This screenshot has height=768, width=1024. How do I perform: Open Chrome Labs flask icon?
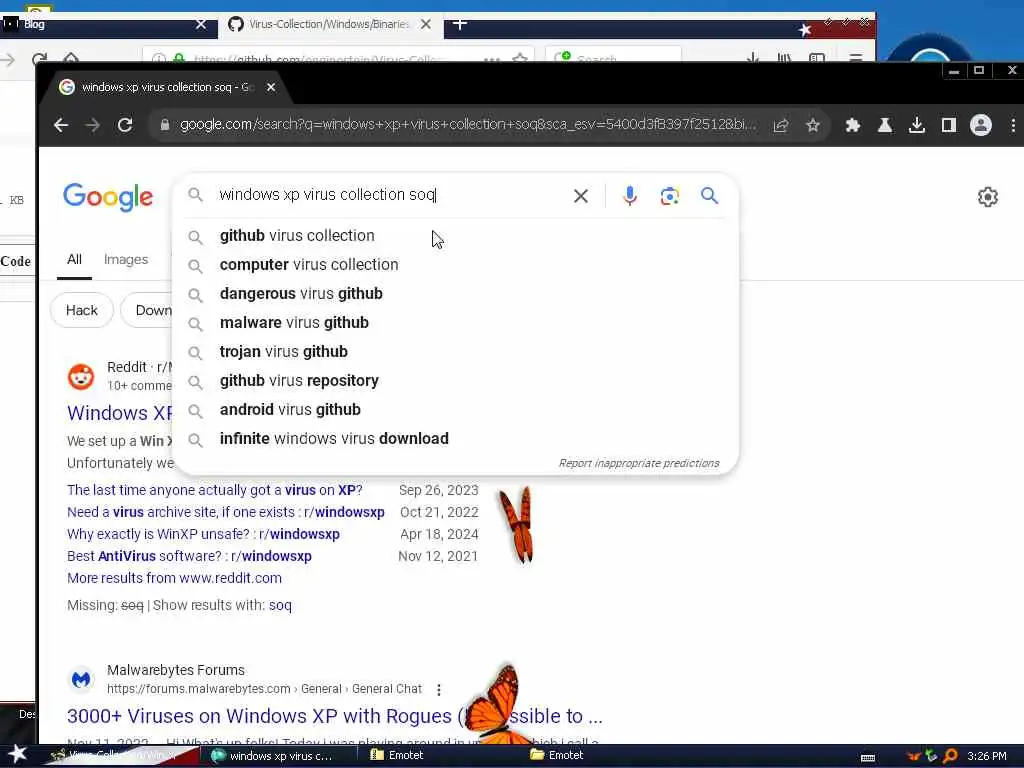click(x=885, y=125)
